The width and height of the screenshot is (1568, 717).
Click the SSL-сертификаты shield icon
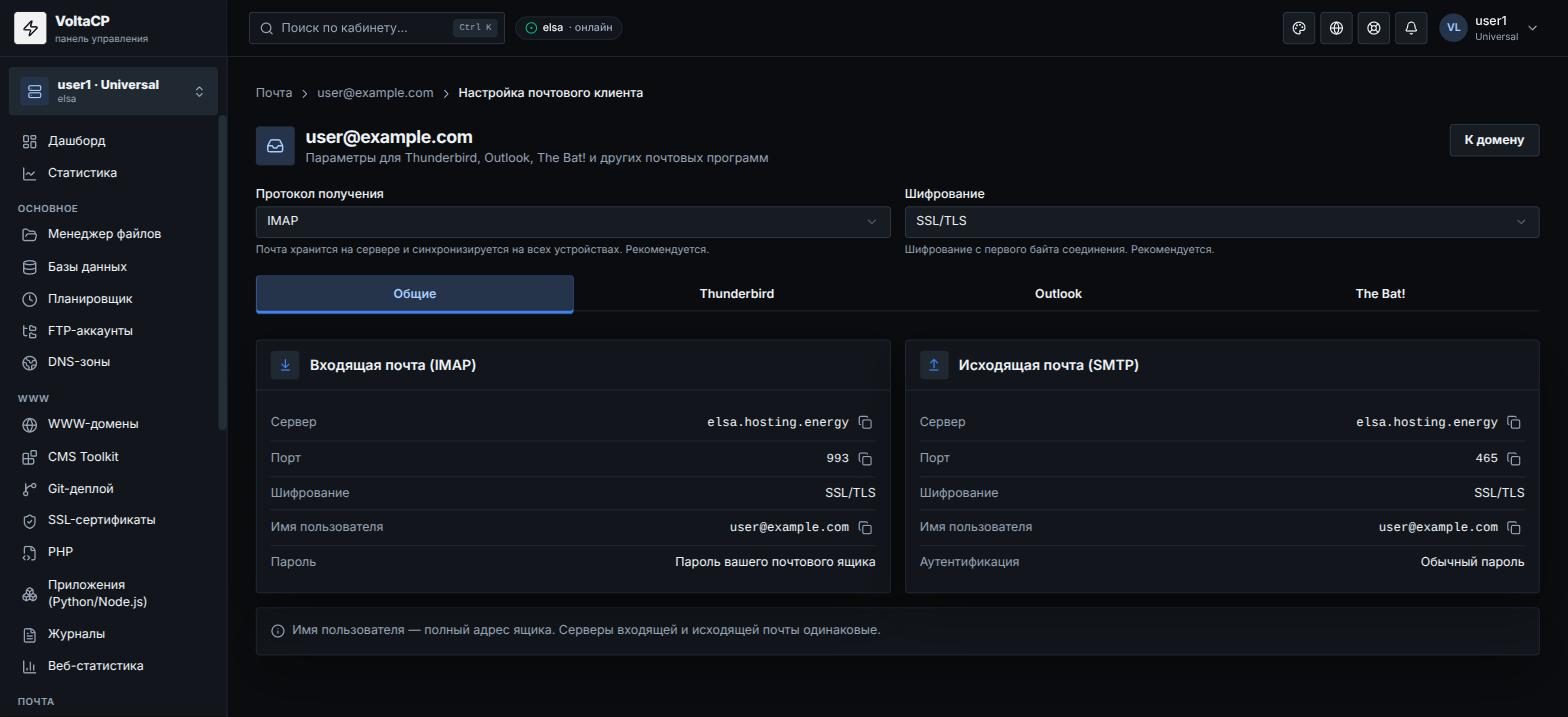pyautogui.click(x=30, y=521)
